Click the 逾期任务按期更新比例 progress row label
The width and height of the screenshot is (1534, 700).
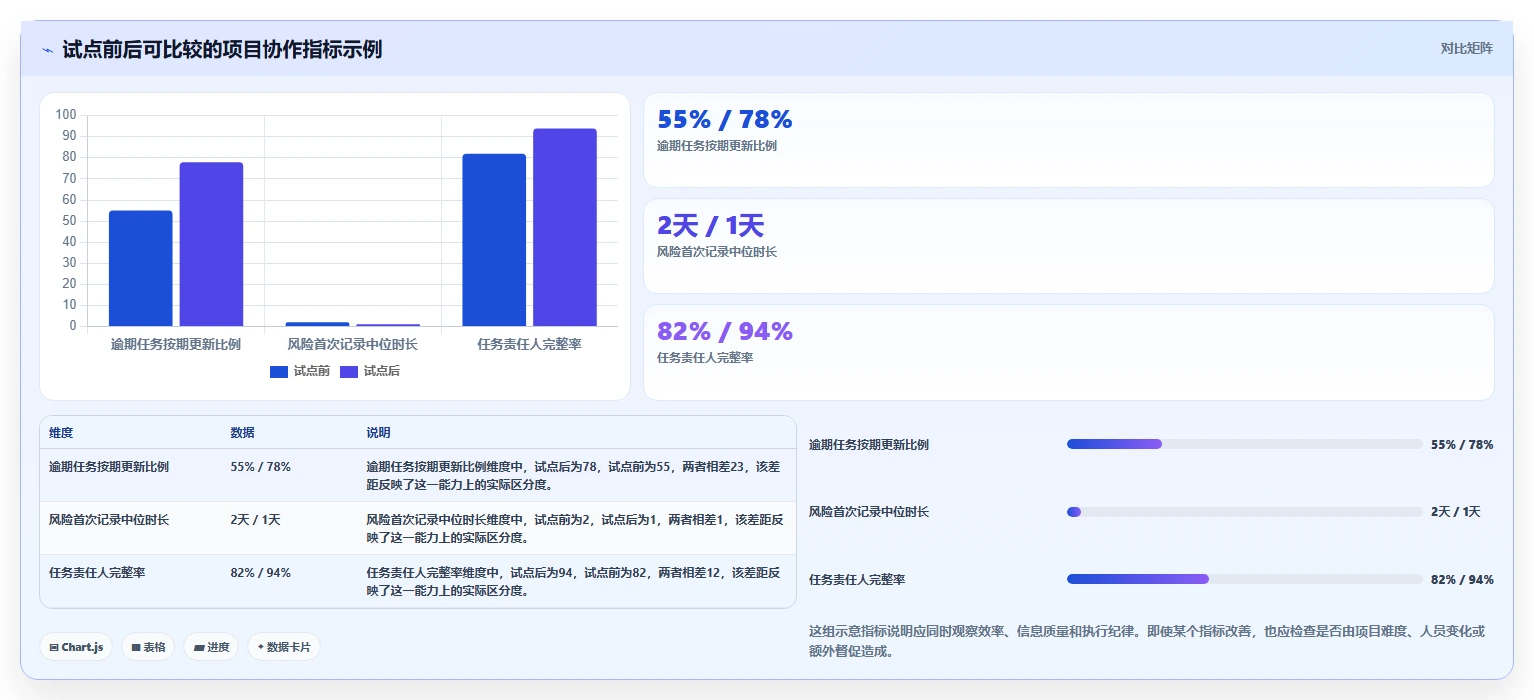pyautogui.click(x=869, y=445)
